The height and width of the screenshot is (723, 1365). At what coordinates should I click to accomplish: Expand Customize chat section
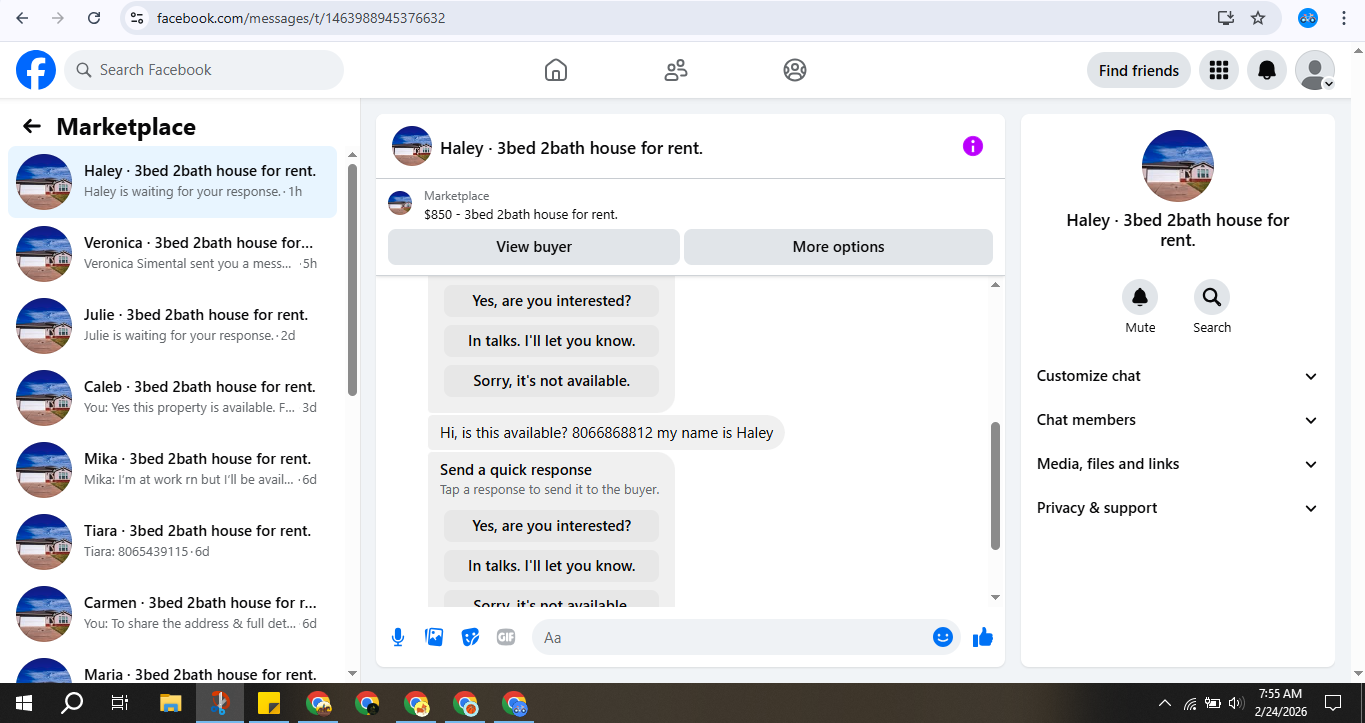[x=1177, y=376]
